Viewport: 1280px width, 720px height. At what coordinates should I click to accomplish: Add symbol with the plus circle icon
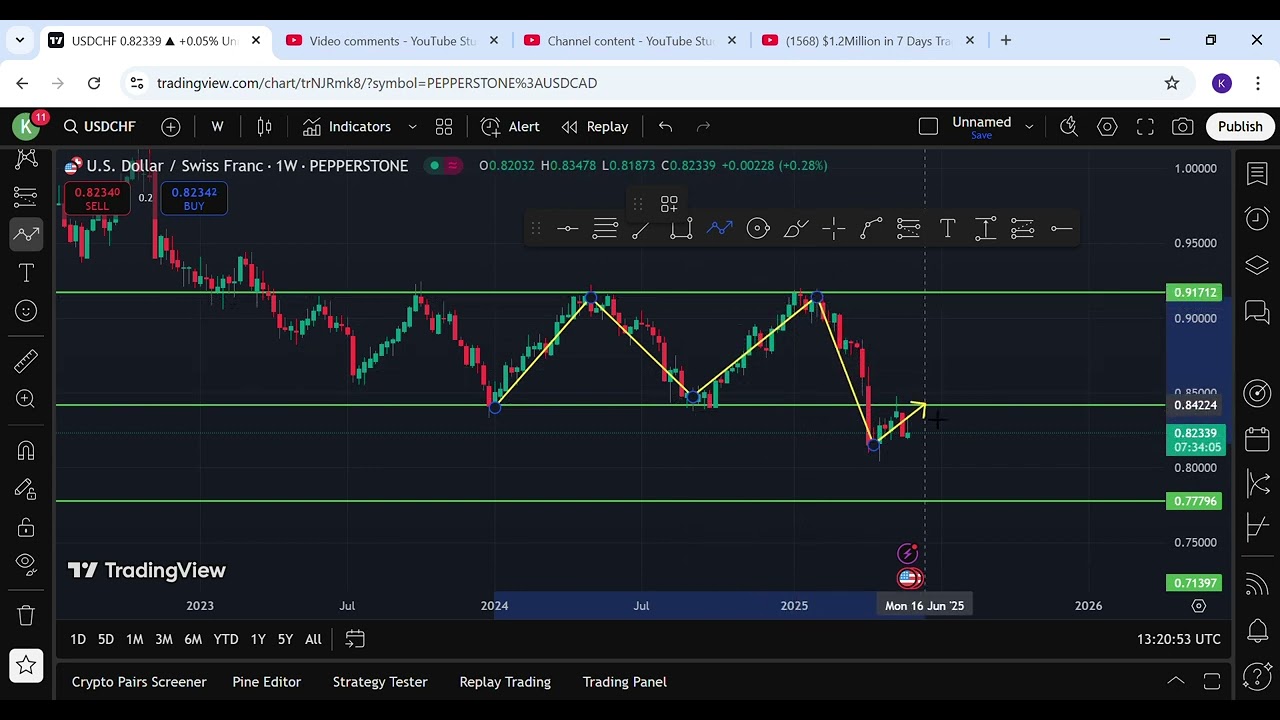(x=171, y=127)
